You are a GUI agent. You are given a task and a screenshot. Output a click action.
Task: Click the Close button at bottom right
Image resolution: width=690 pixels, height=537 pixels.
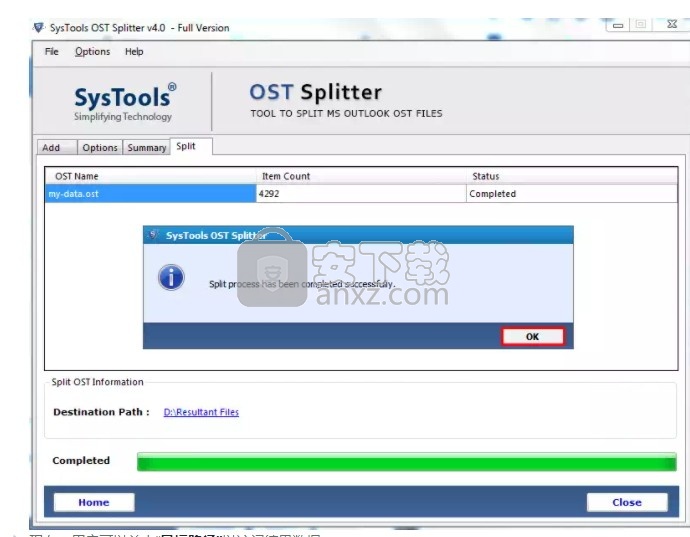click(x=627, y=502)
